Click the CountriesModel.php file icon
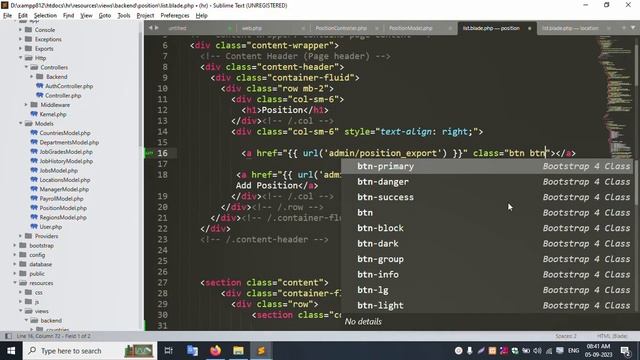This screenshot has height=360, width=640. point(34,133)
